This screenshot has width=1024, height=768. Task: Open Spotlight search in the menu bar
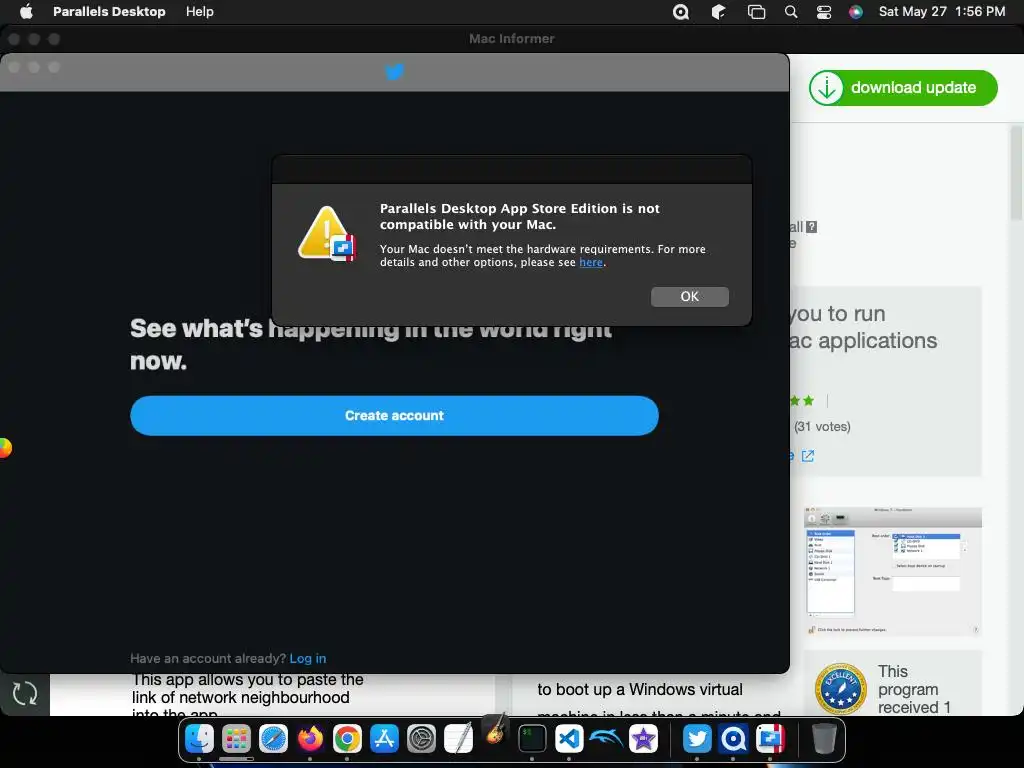click(791, 12)
